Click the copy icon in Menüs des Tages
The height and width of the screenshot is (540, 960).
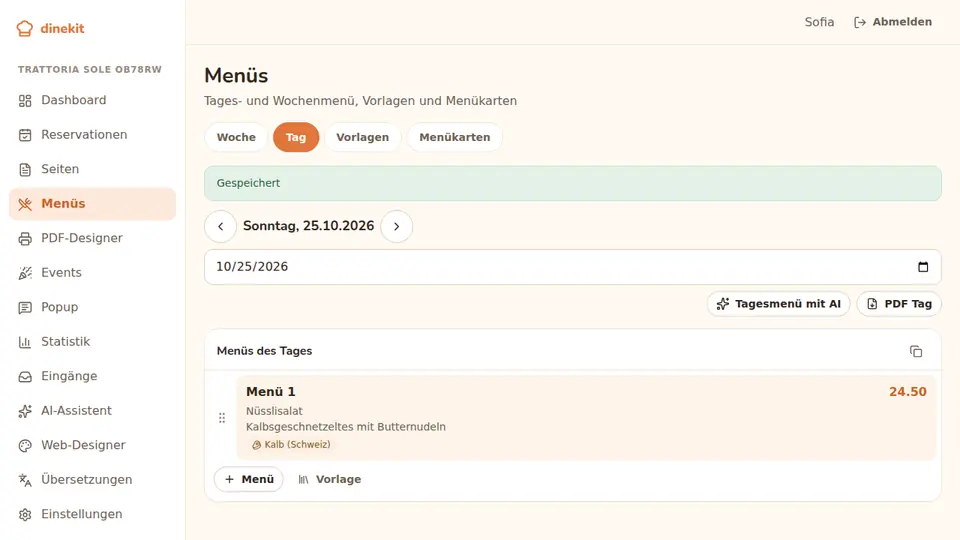point(916,351)
